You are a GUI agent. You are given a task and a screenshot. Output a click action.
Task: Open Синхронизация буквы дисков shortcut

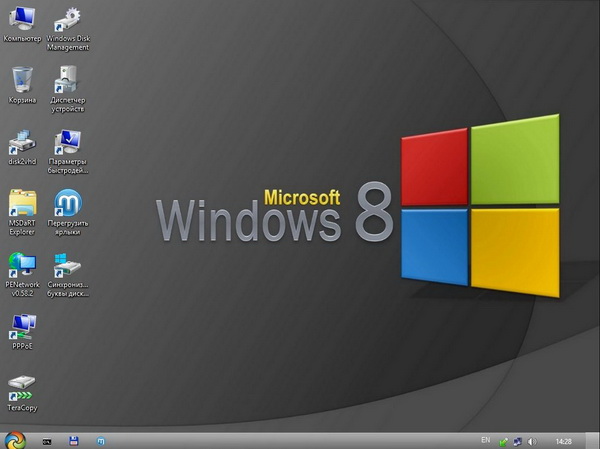click(67, 265)
